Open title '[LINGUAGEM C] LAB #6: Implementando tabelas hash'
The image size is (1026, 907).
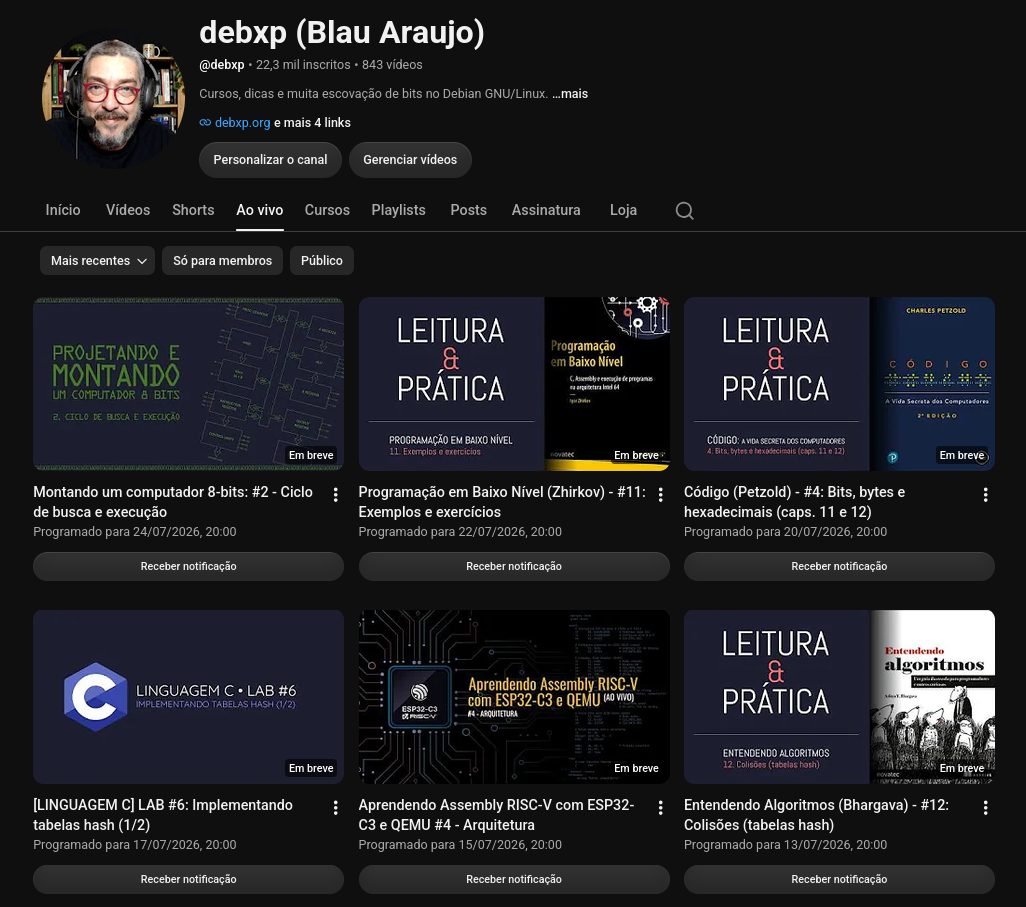pos(163,815)
